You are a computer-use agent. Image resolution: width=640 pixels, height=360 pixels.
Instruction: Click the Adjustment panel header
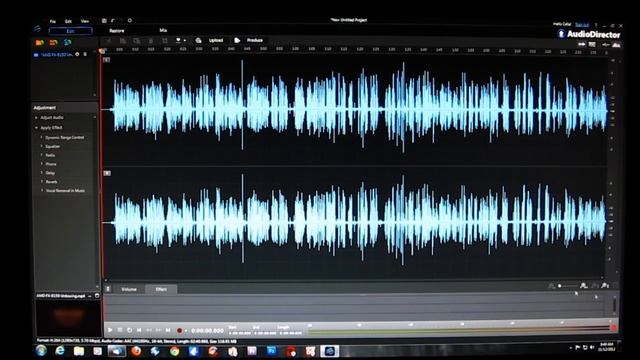click(65, 108)
